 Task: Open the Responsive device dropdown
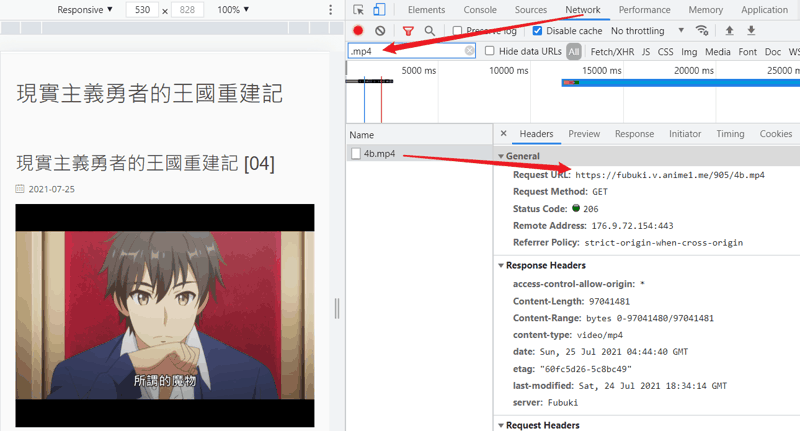tap(85, 10)
